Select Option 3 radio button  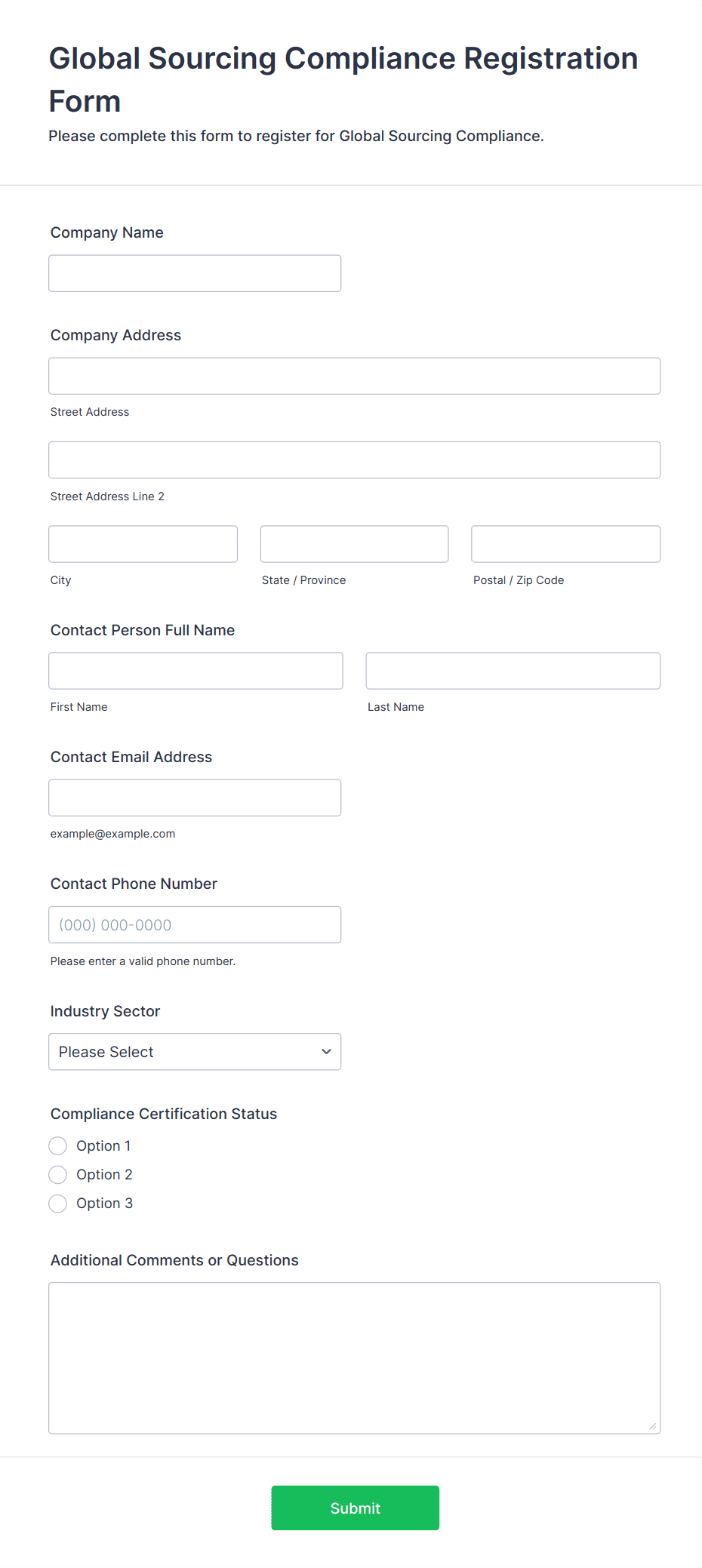pos(58,1204)
